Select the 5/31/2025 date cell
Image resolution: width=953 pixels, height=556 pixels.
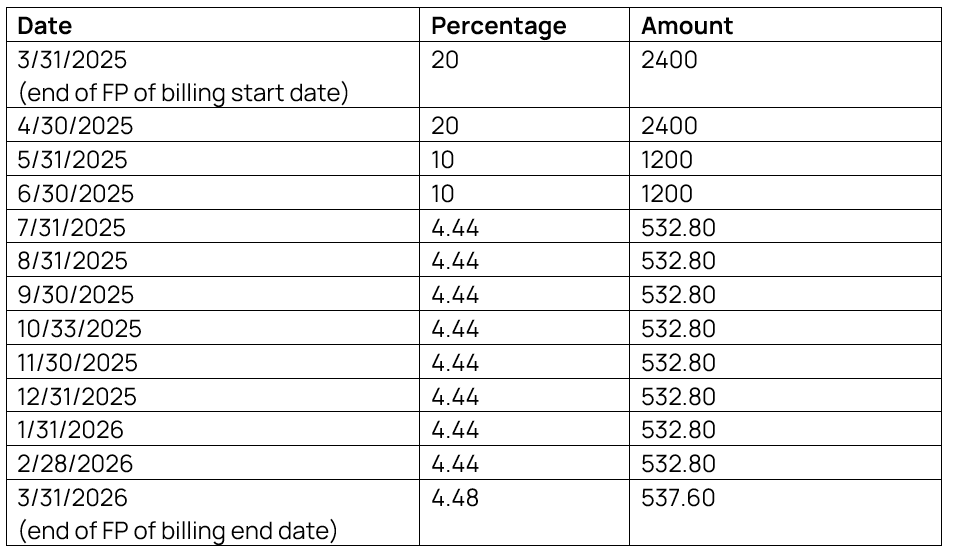pyautogui.click(x=73, y=160)
